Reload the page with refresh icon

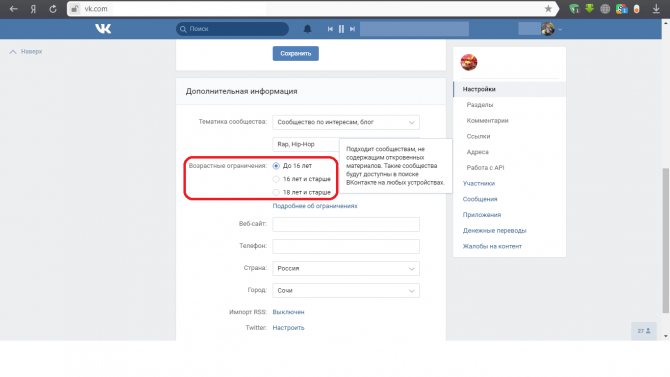[x=53, y=9]
